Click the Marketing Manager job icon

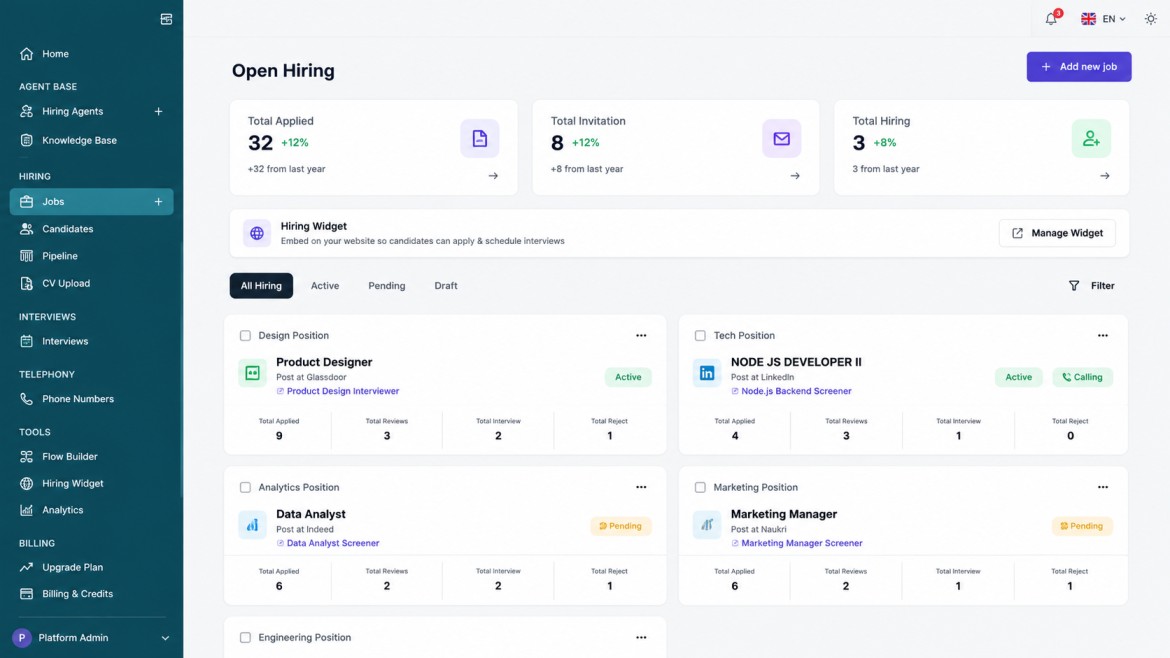pyautogui.click(x=707, y=524)
